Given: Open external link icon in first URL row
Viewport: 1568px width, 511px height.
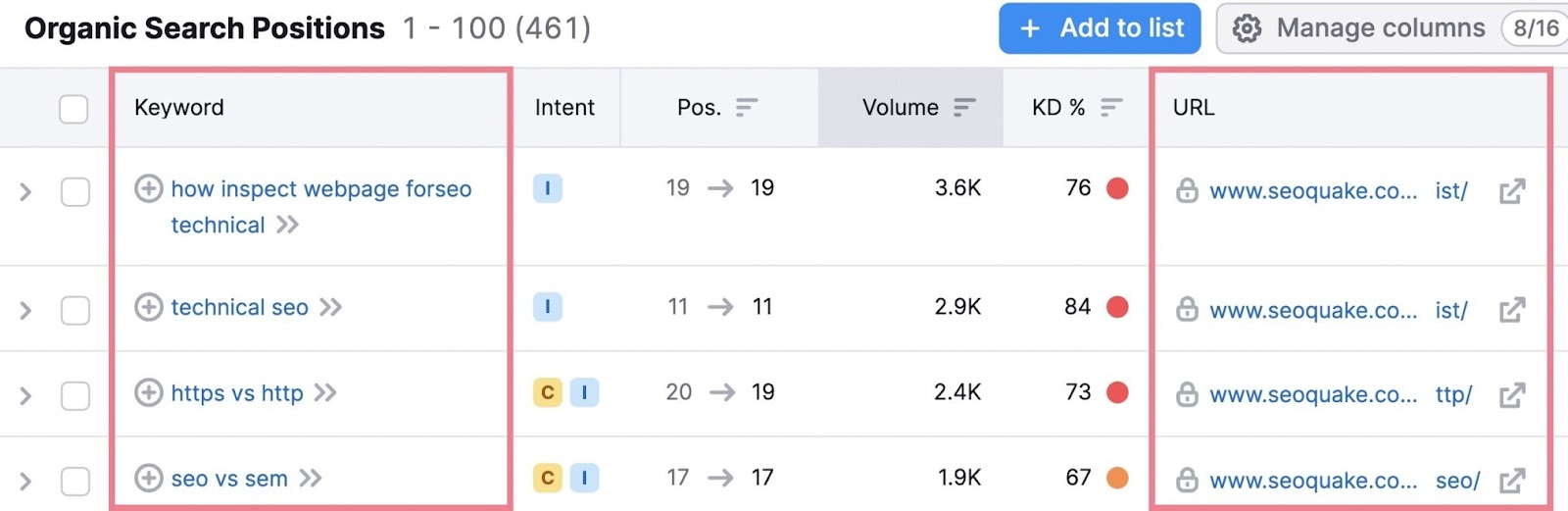Looking at the screenshot, I should (1512, 191).
